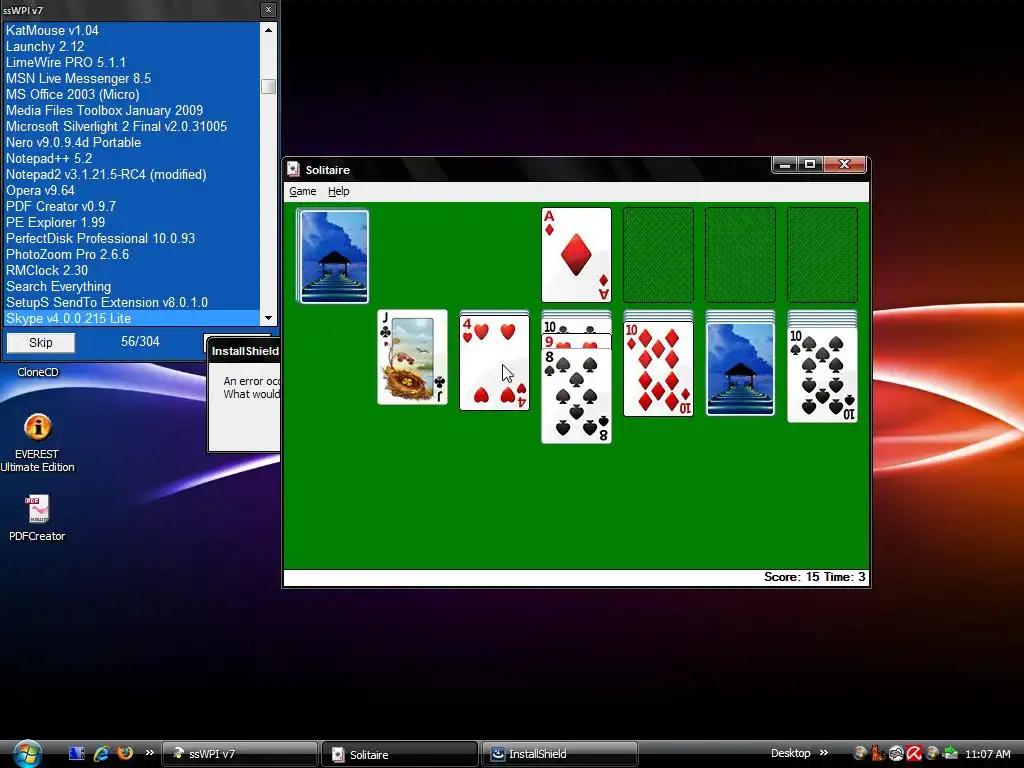Close the Solitaire window
The width and height of the screenshot is (1024, 768).
(x=844, y=165)
